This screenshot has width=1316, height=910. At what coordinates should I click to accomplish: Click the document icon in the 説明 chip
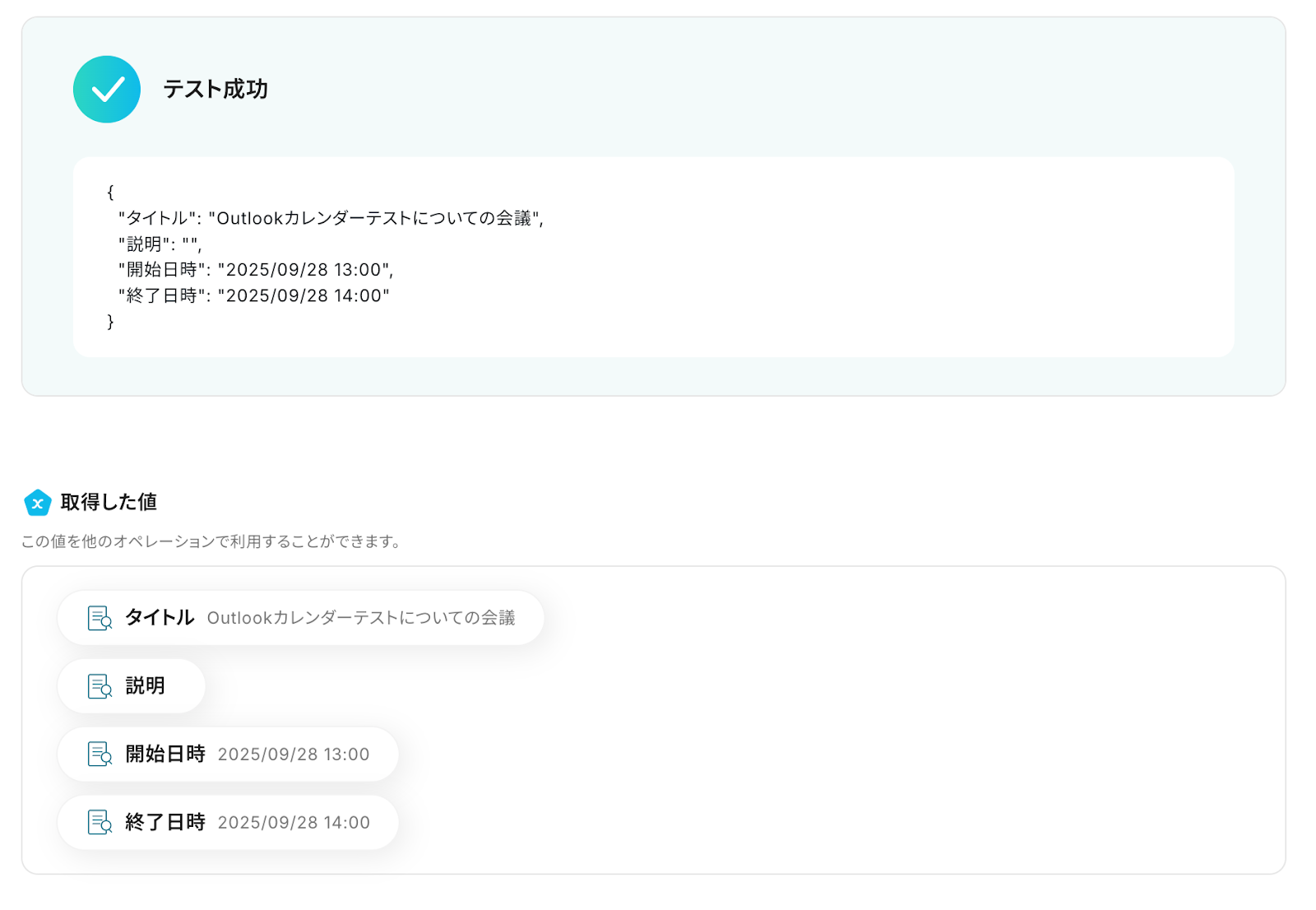[100, 686]
